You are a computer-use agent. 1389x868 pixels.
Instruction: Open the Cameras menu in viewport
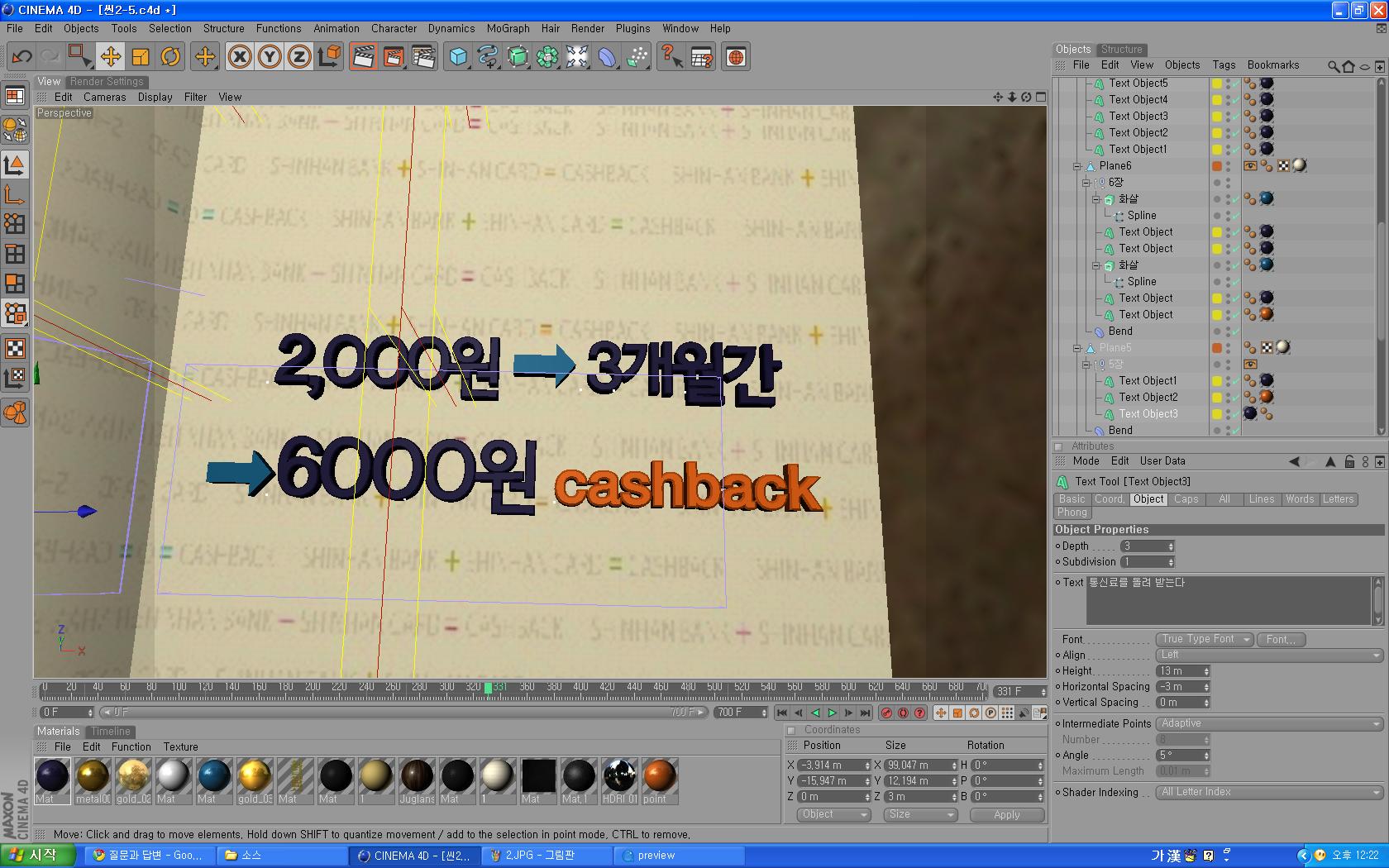(104, 97)
